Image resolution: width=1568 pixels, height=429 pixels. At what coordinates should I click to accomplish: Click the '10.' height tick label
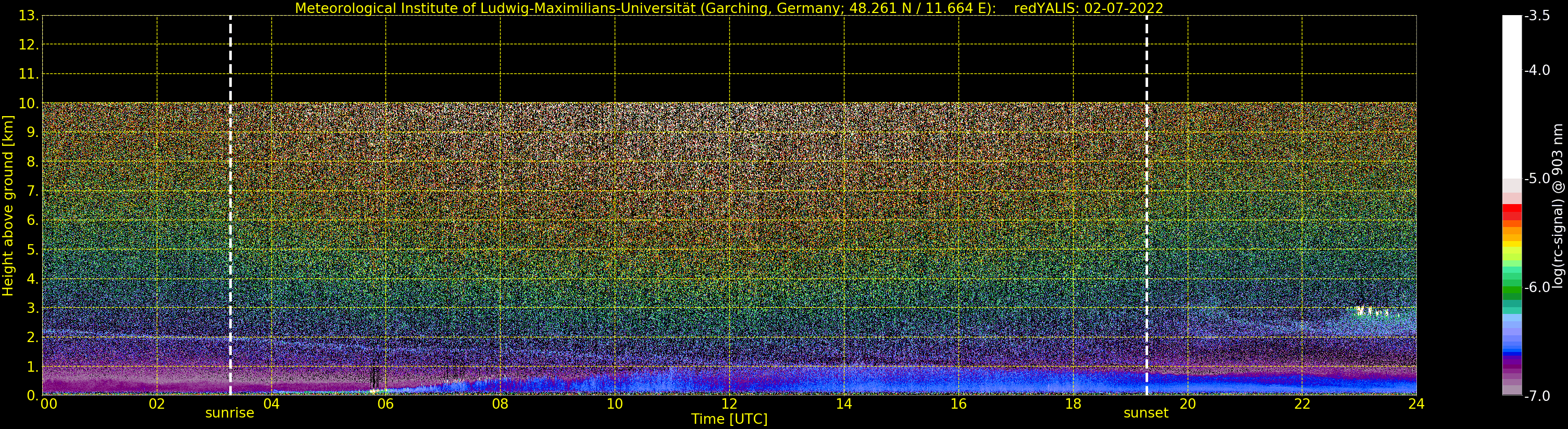(29, 104)
